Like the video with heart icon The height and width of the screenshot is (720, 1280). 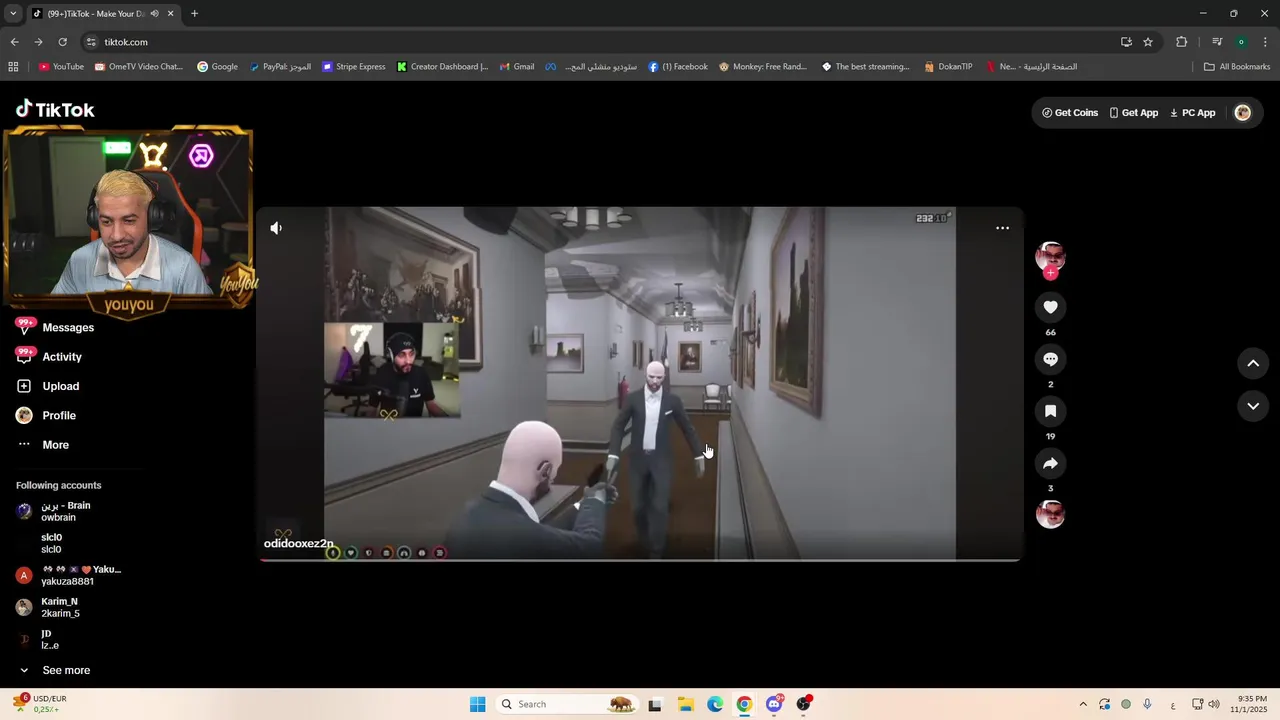(1050, 307)
